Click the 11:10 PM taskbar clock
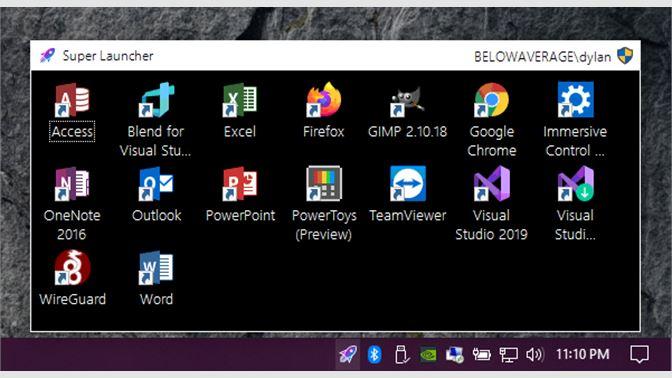This screenshot has width=672, height=378. point(582,354)
